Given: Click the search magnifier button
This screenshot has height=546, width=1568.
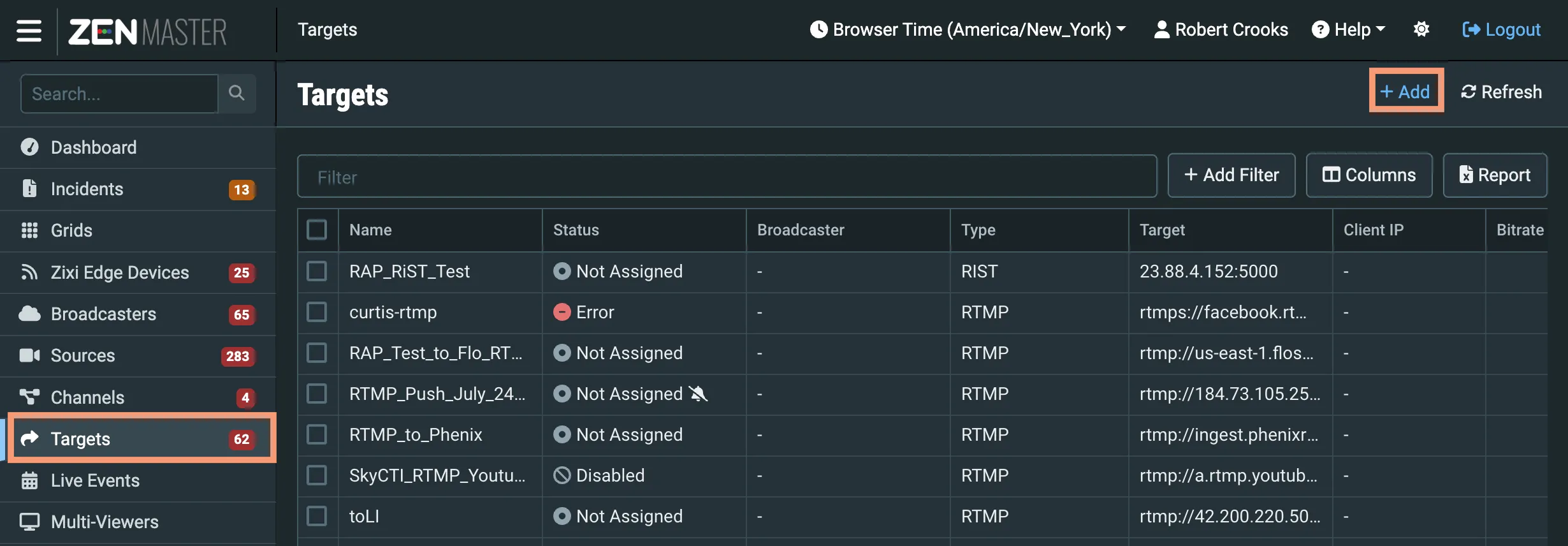Looking at the screenshot, I should tap(236, 93).
